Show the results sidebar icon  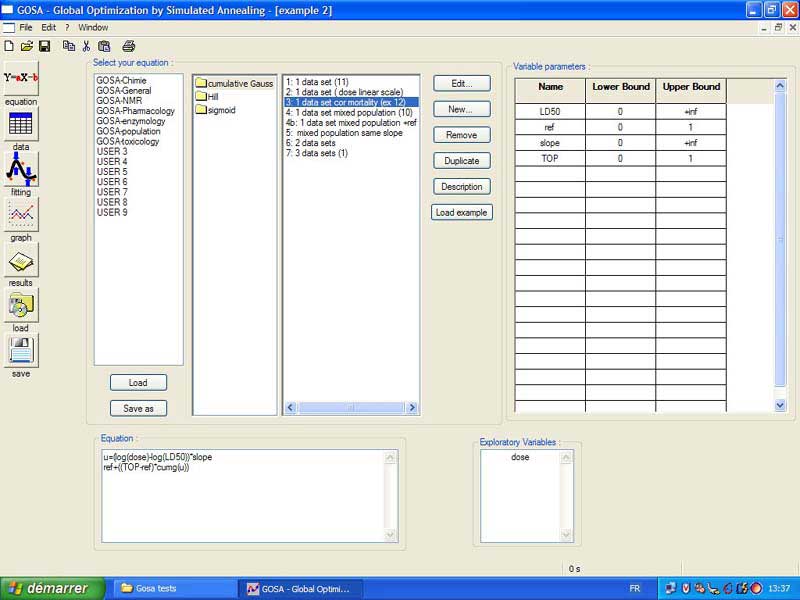click(x=21, y=260)
